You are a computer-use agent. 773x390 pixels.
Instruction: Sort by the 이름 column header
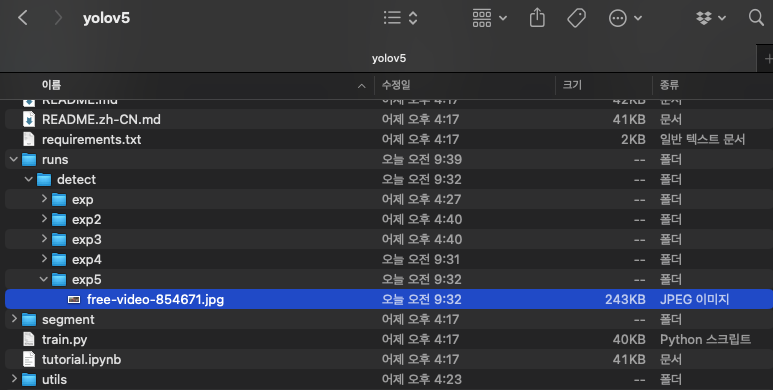click(51, 85)
